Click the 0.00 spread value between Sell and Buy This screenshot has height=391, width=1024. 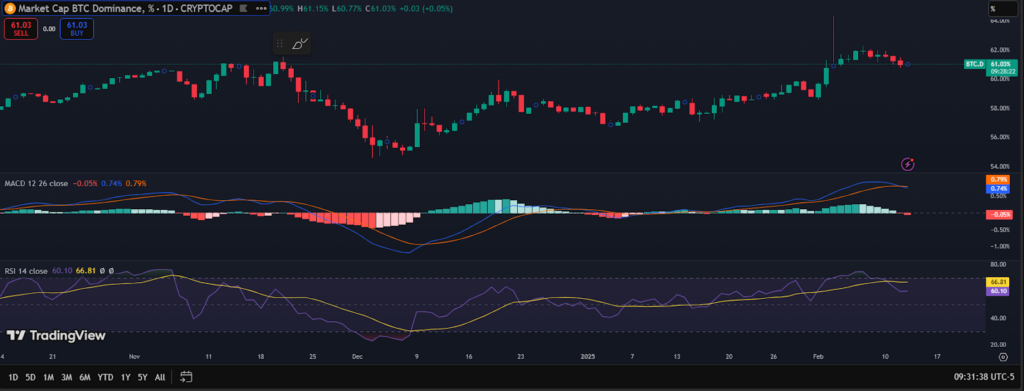pos(49,29)
